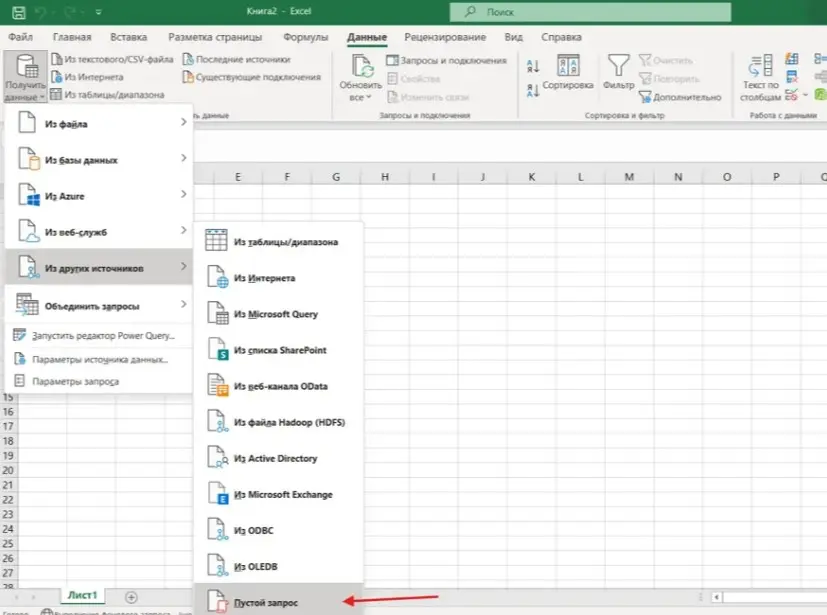This screenshot has width=827, height=615.
Task: Toggle the Фильтр funnel
Action: pyautogui.click(x=619, y=73)
